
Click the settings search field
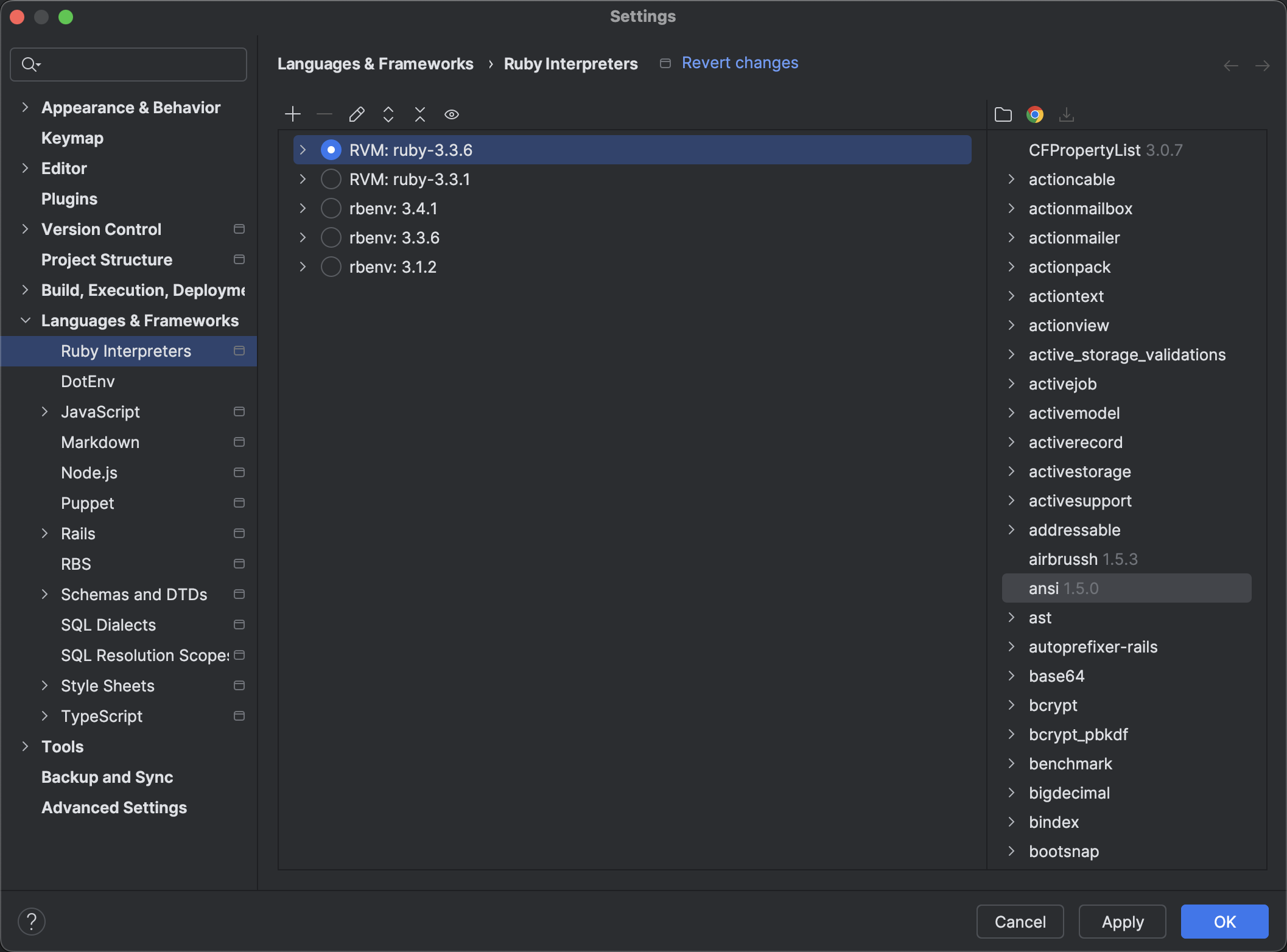coord(128,64)
